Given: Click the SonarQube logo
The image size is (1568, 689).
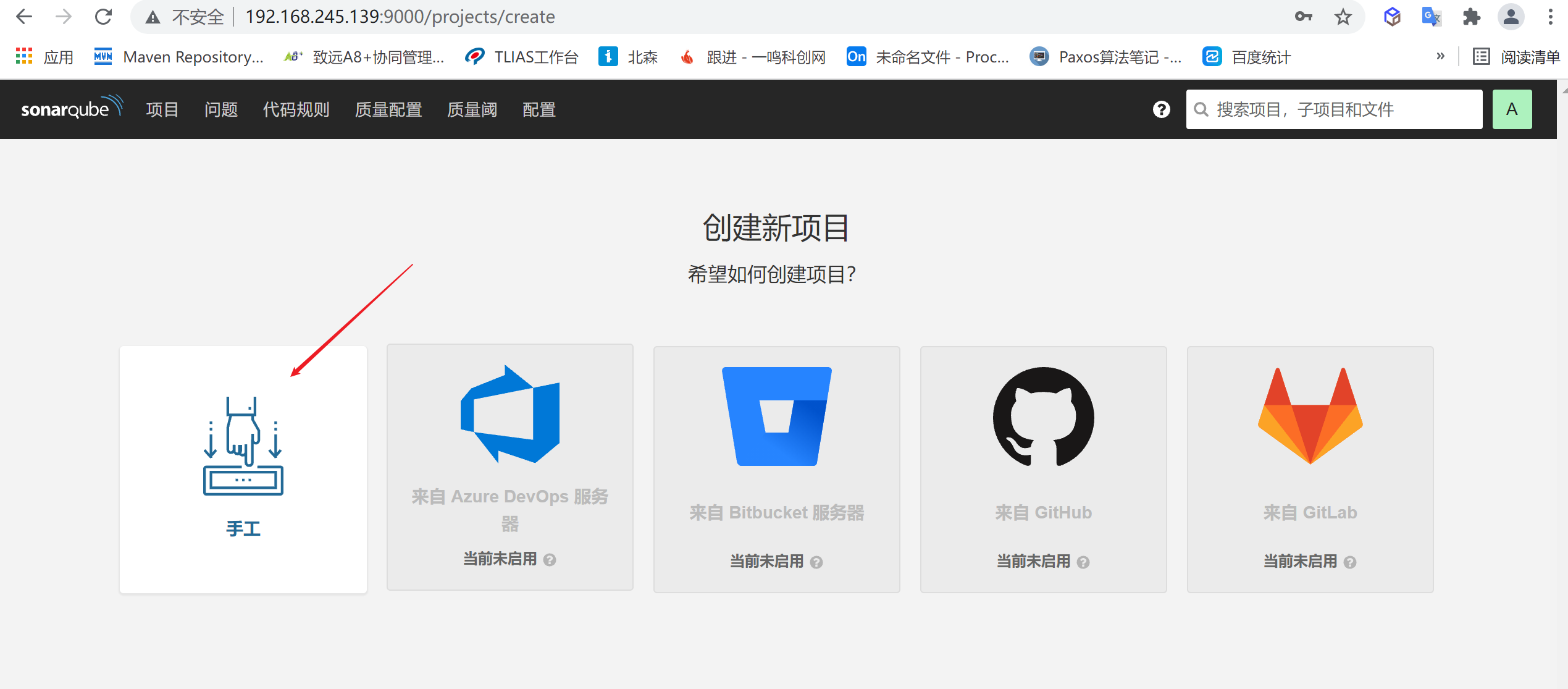Looking at the screenshot, I should [72, 109].
